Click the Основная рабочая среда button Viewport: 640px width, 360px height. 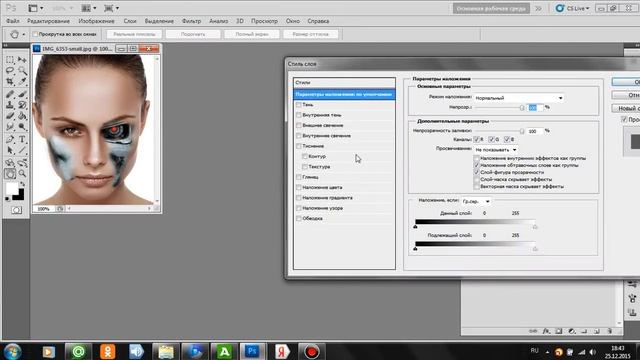(491, 8)
